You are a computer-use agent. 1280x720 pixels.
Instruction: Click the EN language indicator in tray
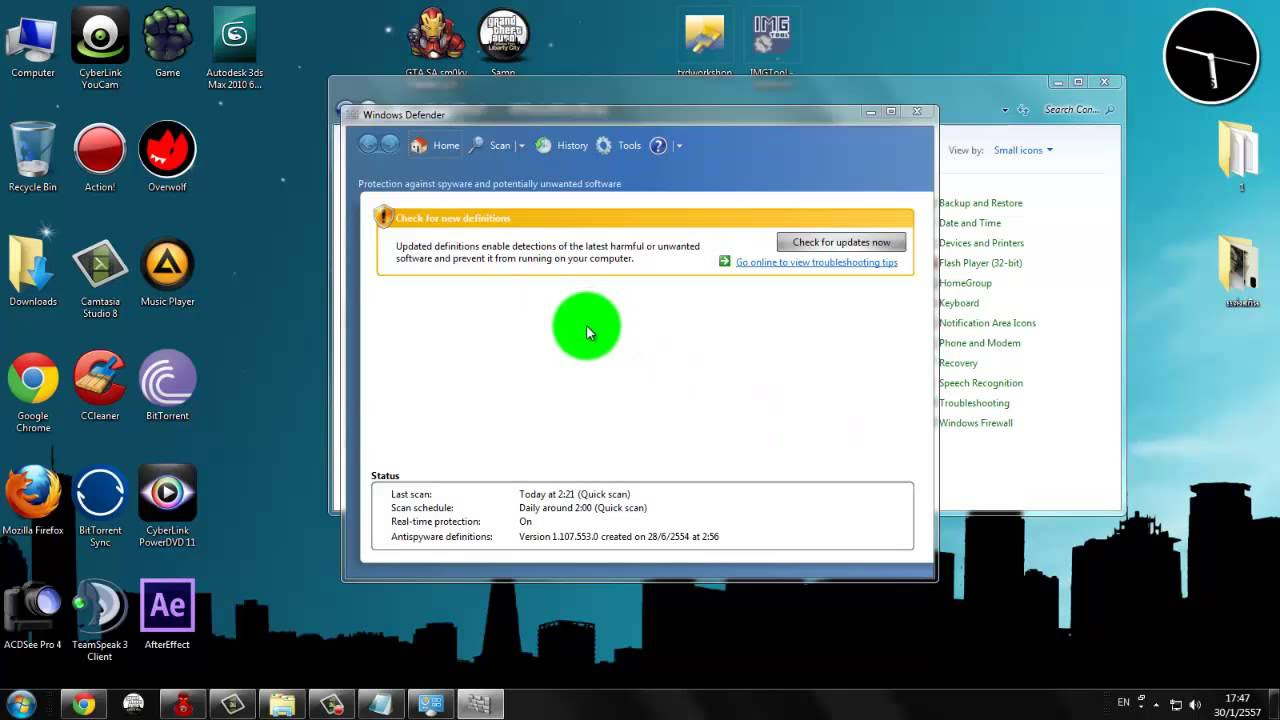coord(1124,703)
